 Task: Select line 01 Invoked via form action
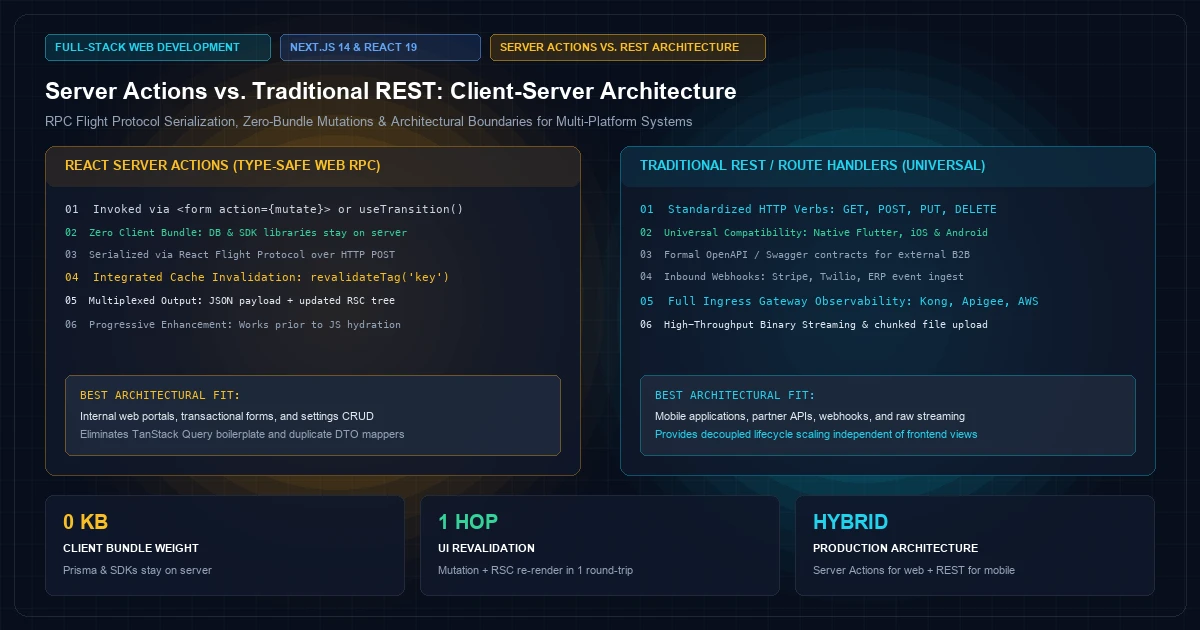pyautogui.click(x=264, y=209)
